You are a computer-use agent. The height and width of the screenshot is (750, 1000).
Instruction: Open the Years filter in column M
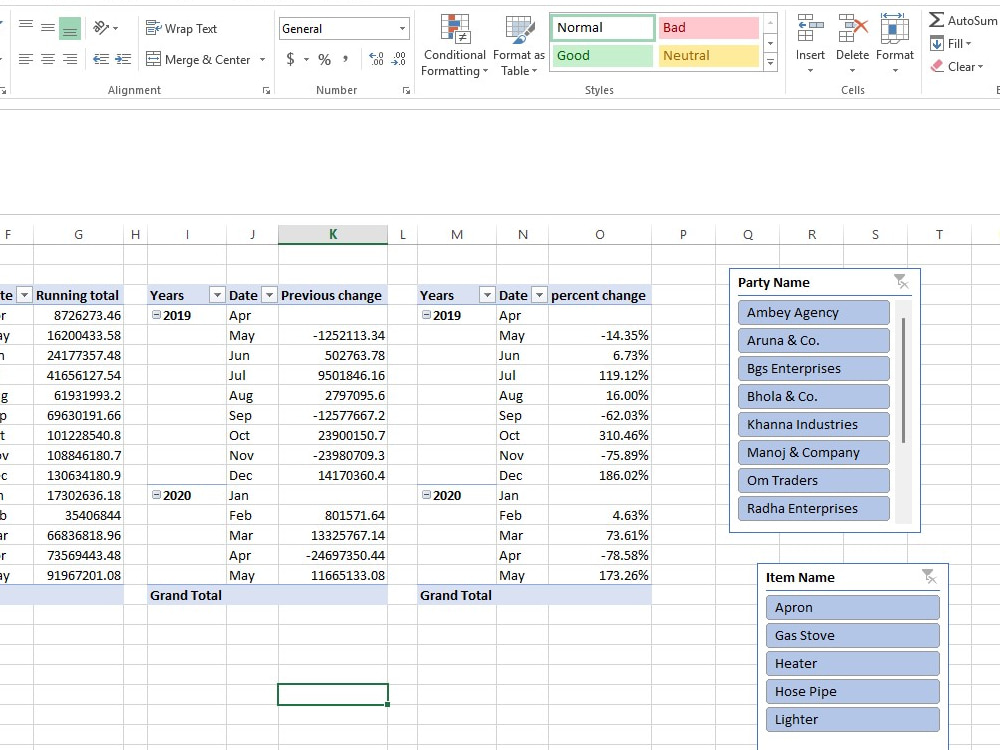[487, 295]
